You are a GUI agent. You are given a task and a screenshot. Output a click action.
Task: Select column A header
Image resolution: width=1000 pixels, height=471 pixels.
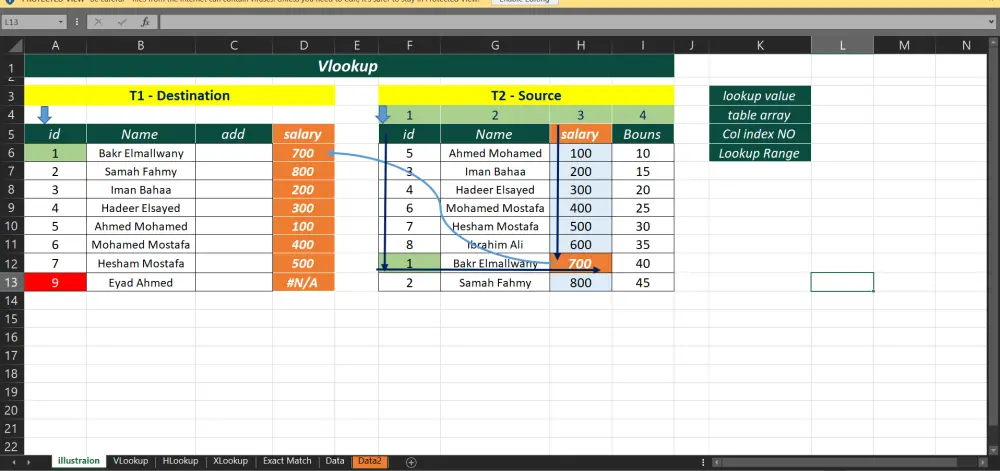coord(55,45)
